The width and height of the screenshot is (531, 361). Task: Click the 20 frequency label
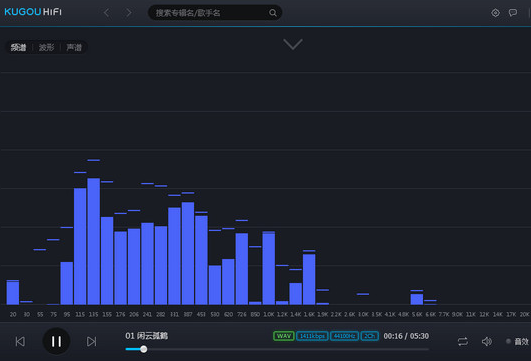(x=13, y=315)
